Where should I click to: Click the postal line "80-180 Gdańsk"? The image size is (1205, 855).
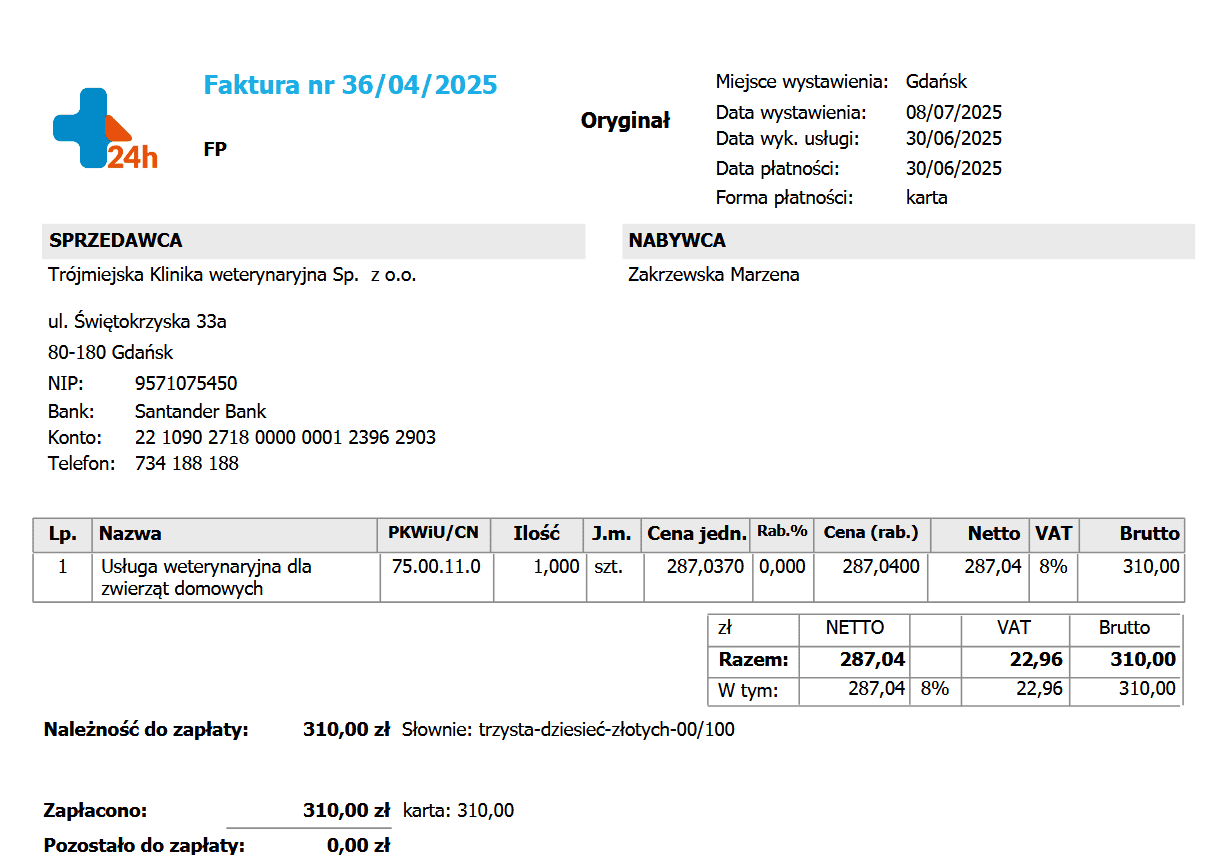(x=110, y=352)
